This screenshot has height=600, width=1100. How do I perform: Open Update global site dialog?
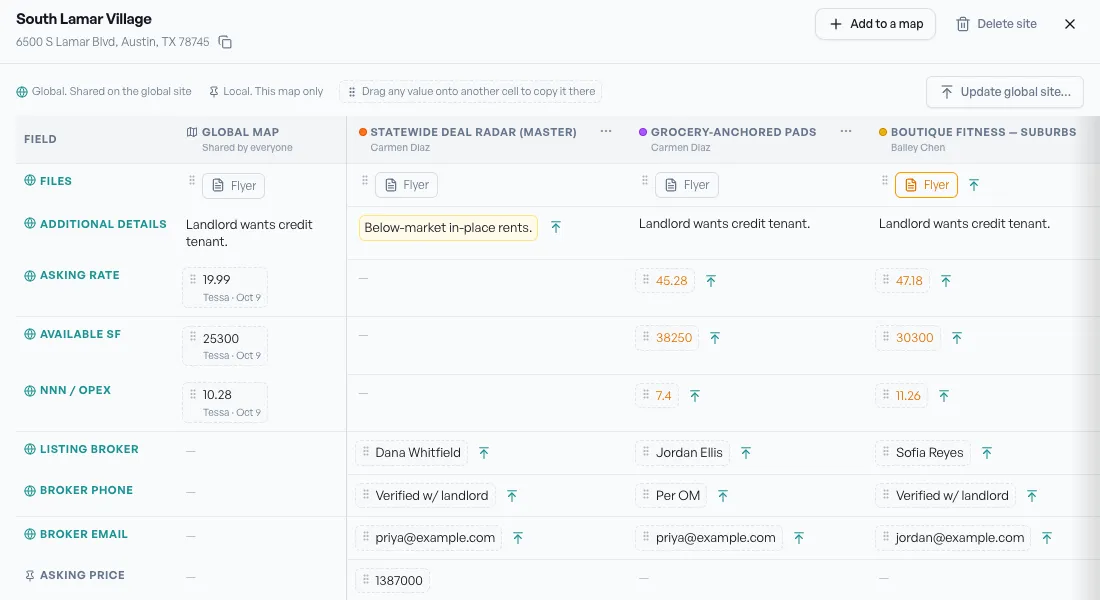[1005, 92]
